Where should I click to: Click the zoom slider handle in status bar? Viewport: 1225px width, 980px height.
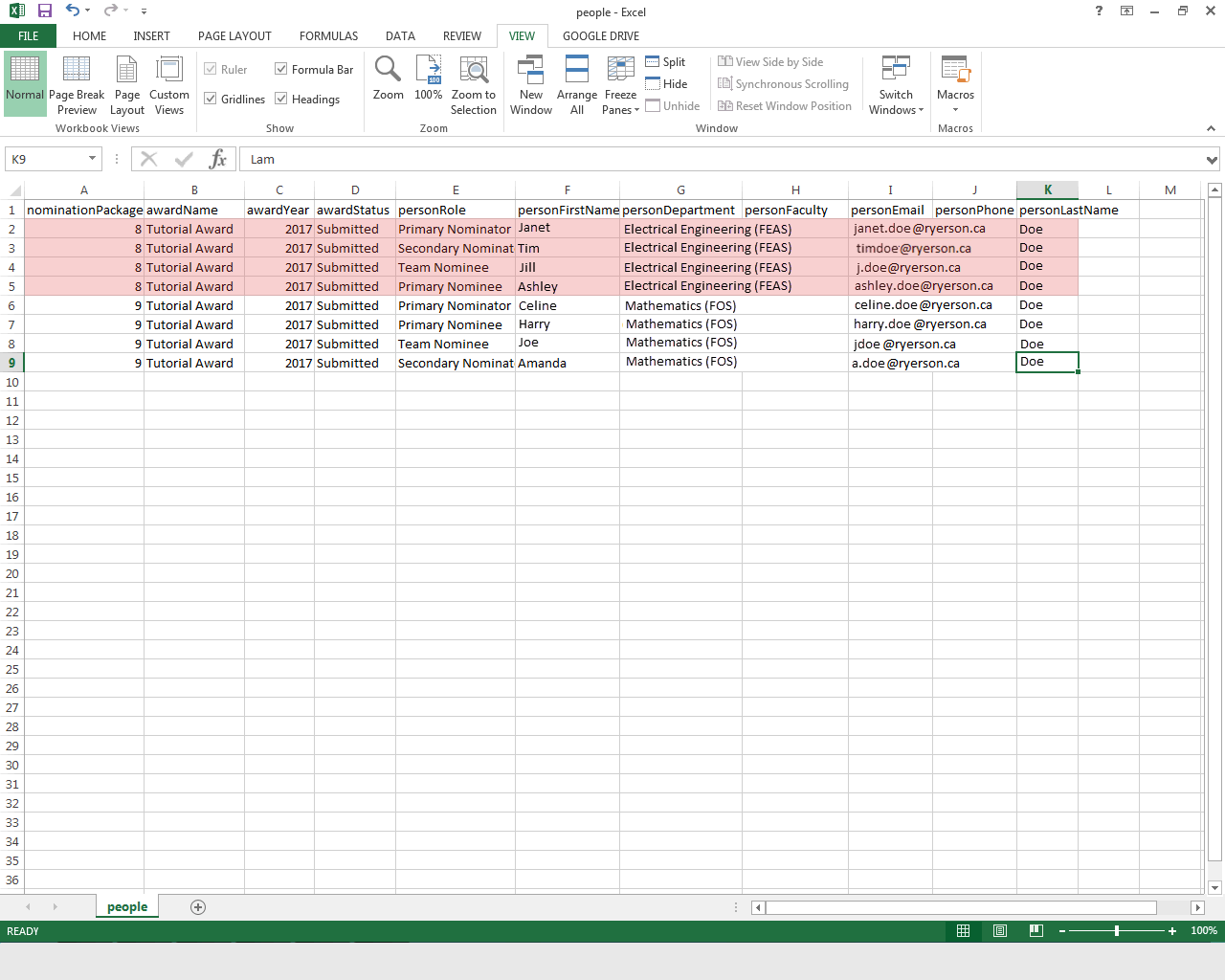pyautogui.click(x=1117, y=931)
